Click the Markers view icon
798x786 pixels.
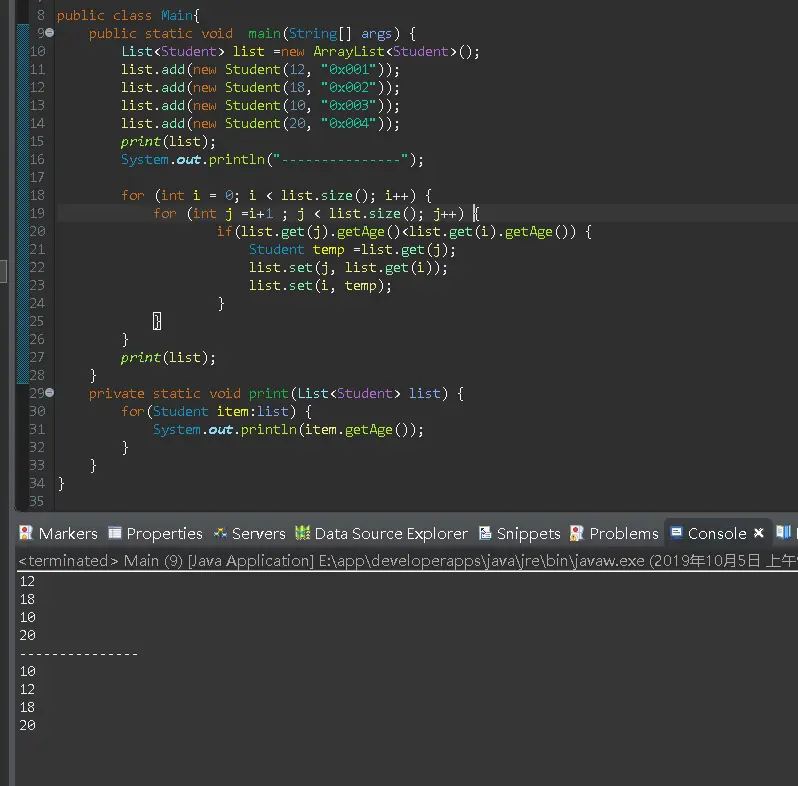click(x=27, y=533)
